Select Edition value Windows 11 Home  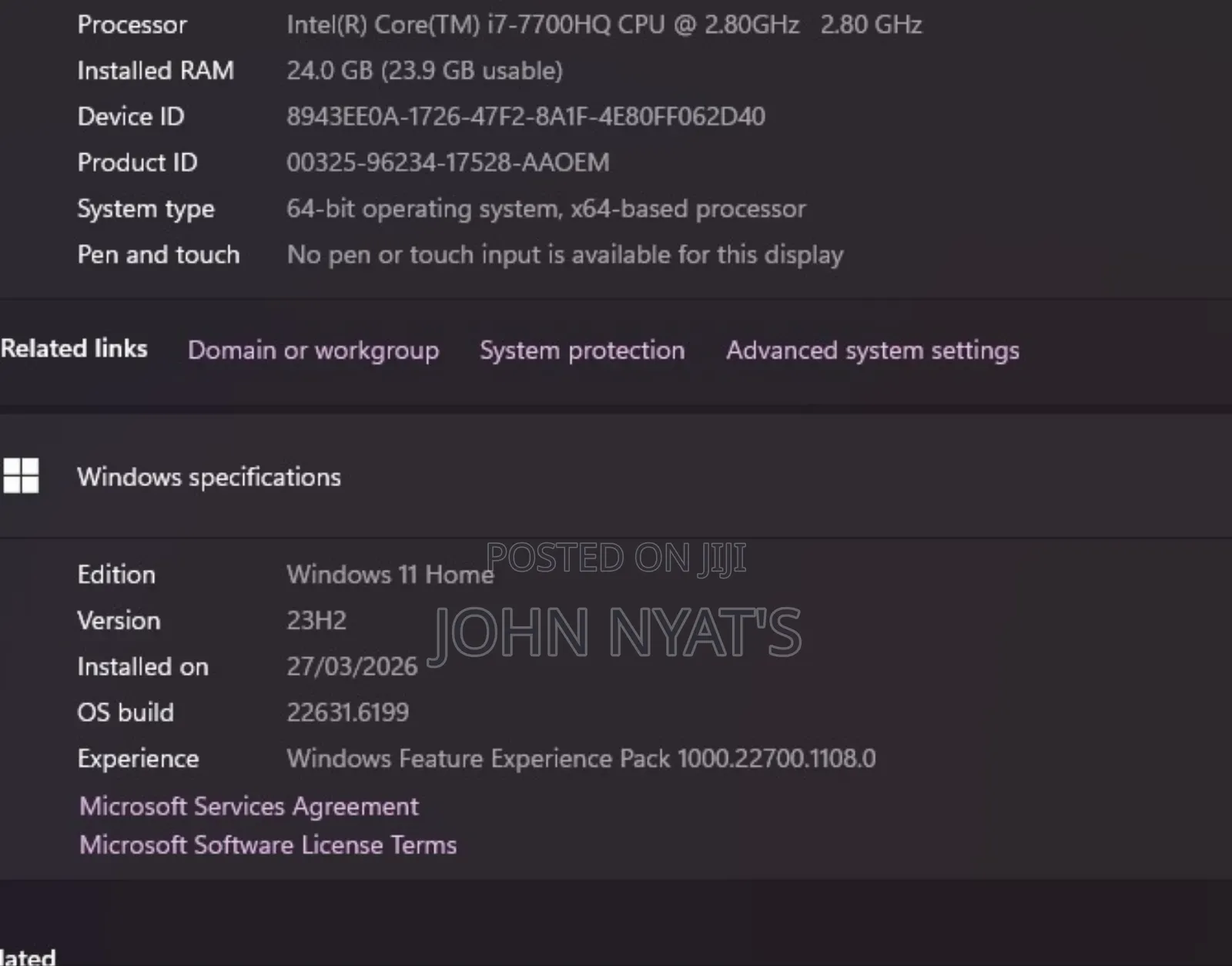[x=390, y=575]
